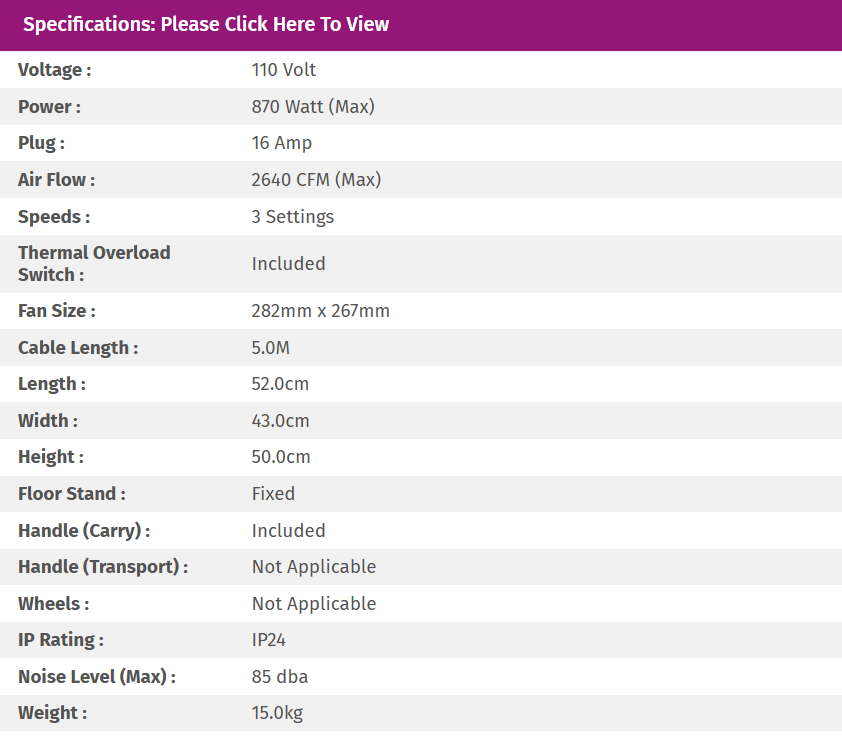This screenshot has width=842, height=739.
Task: Select the Fixed floor stand value
Action: 274,494
